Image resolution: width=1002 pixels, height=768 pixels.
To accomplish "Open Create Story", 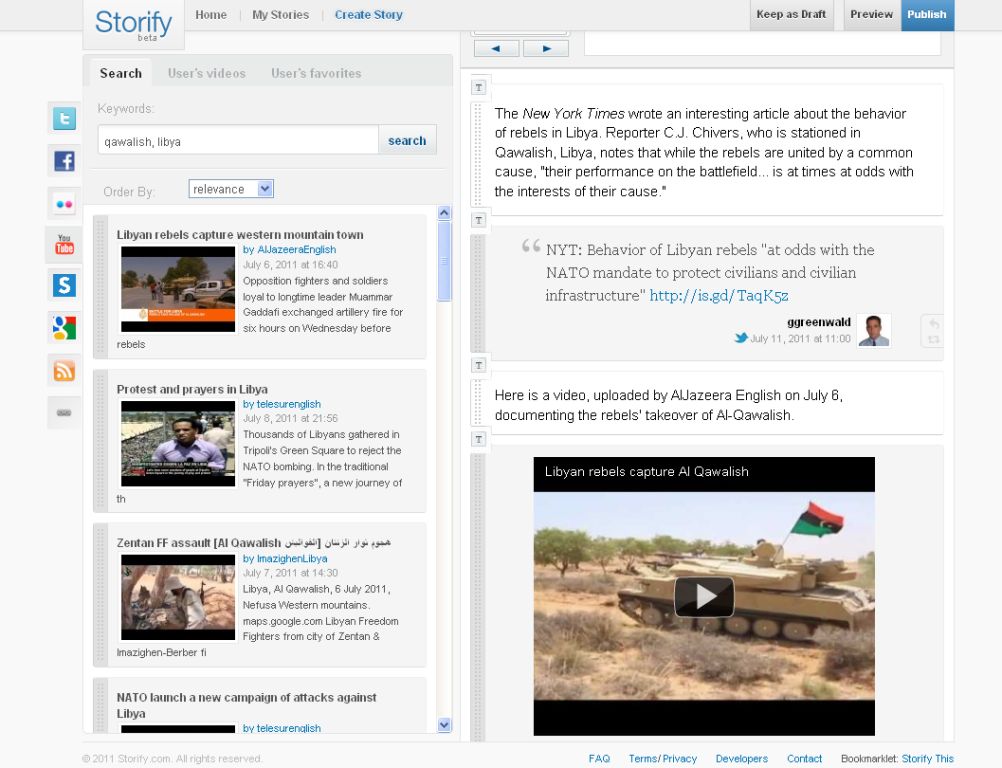I will (369, 15).
